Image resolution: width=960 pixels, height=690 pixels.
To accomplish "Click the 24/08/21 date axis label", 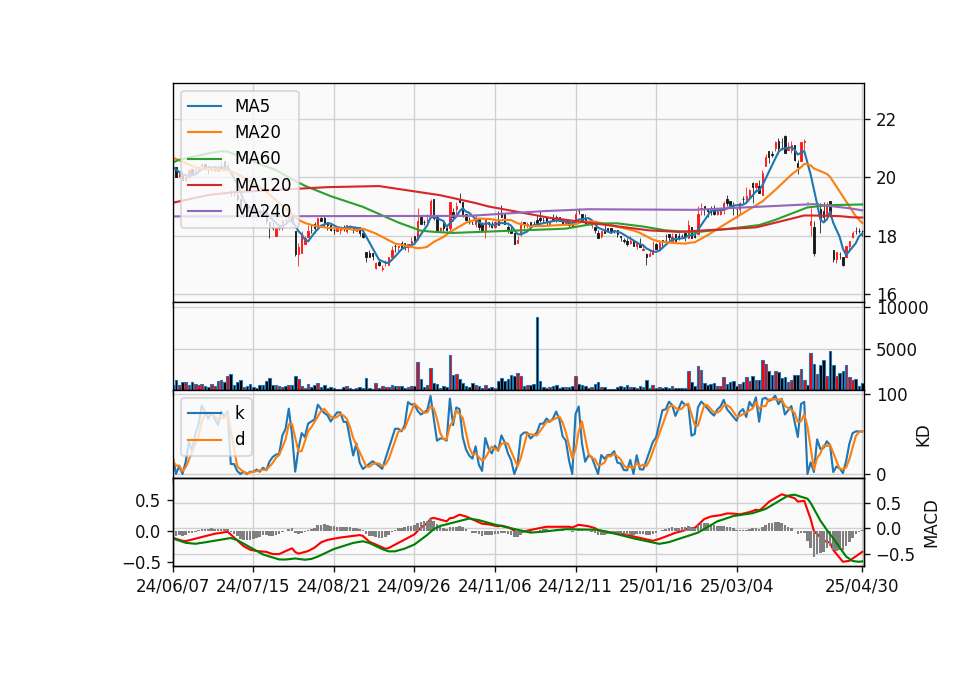I will [x=334, y=586].
